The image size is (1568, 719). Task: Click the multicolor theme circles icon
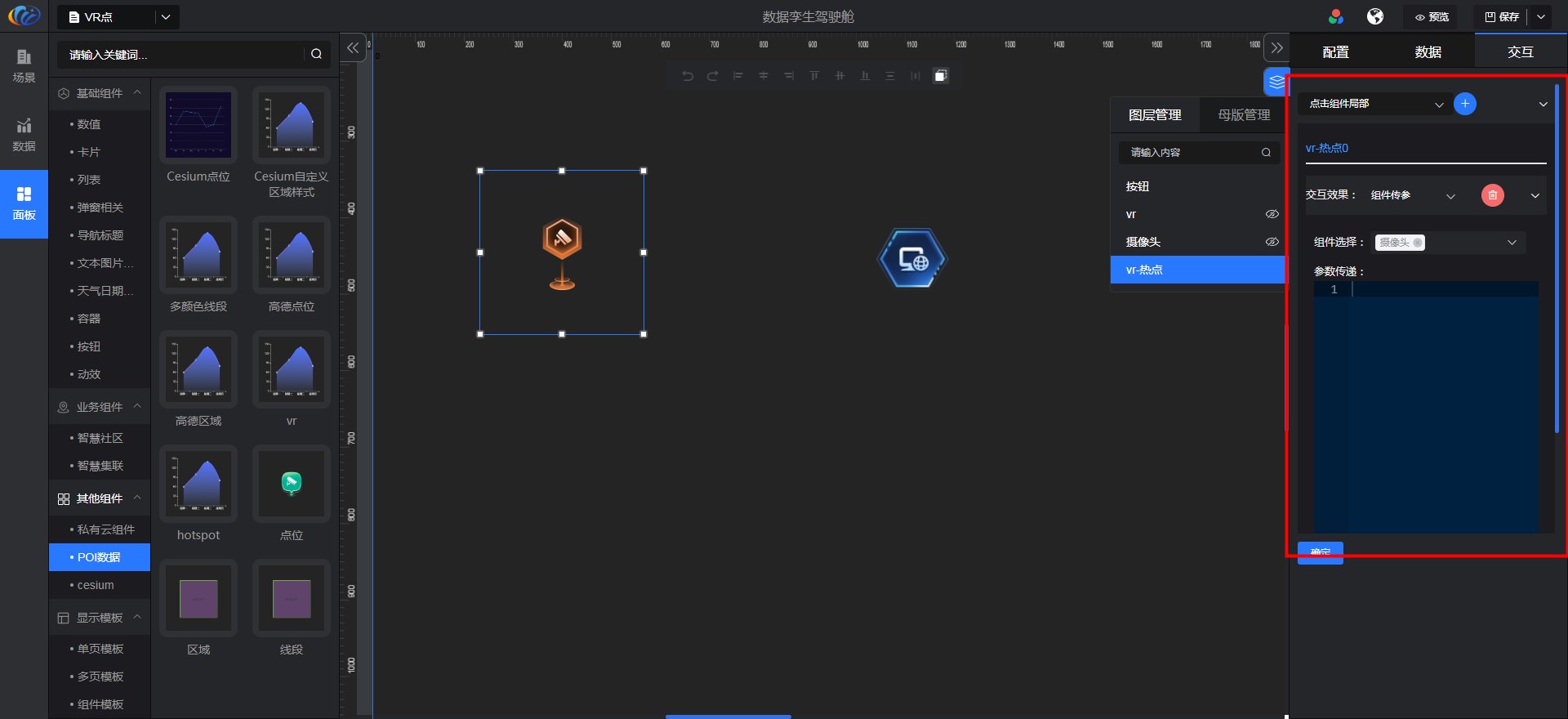coord(1336,16)
